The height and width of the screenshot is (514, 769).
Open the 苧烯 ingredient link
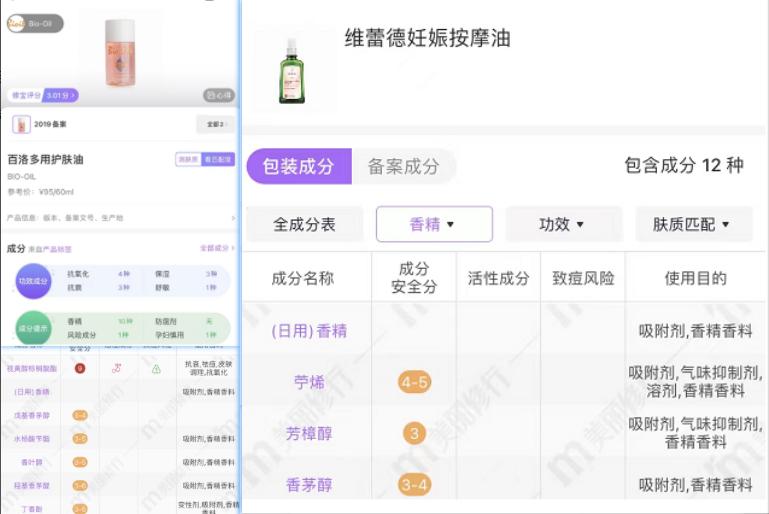(x=309, y=382)
